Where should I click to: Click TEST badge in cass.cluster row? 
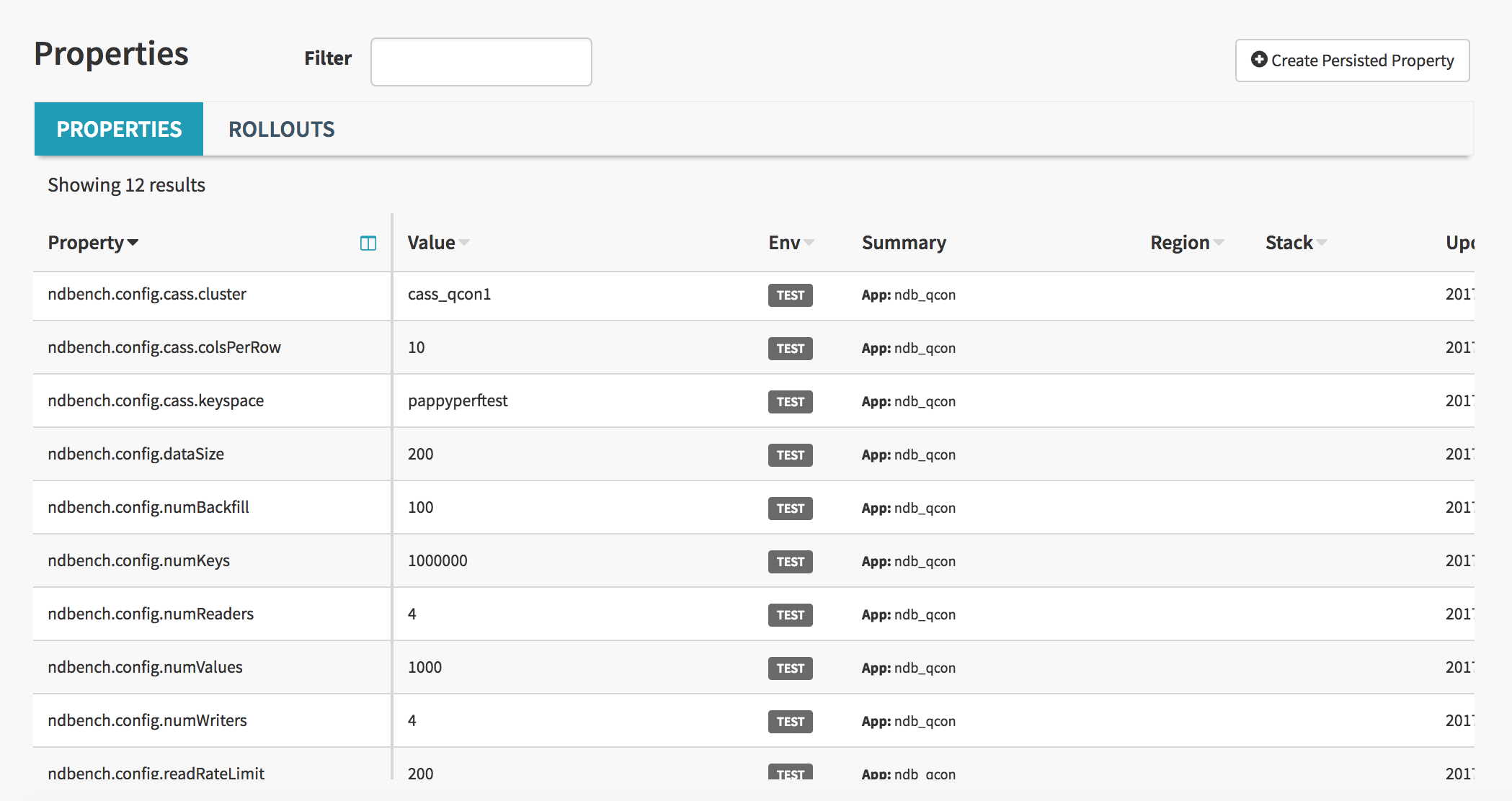[x=790, y=295]
